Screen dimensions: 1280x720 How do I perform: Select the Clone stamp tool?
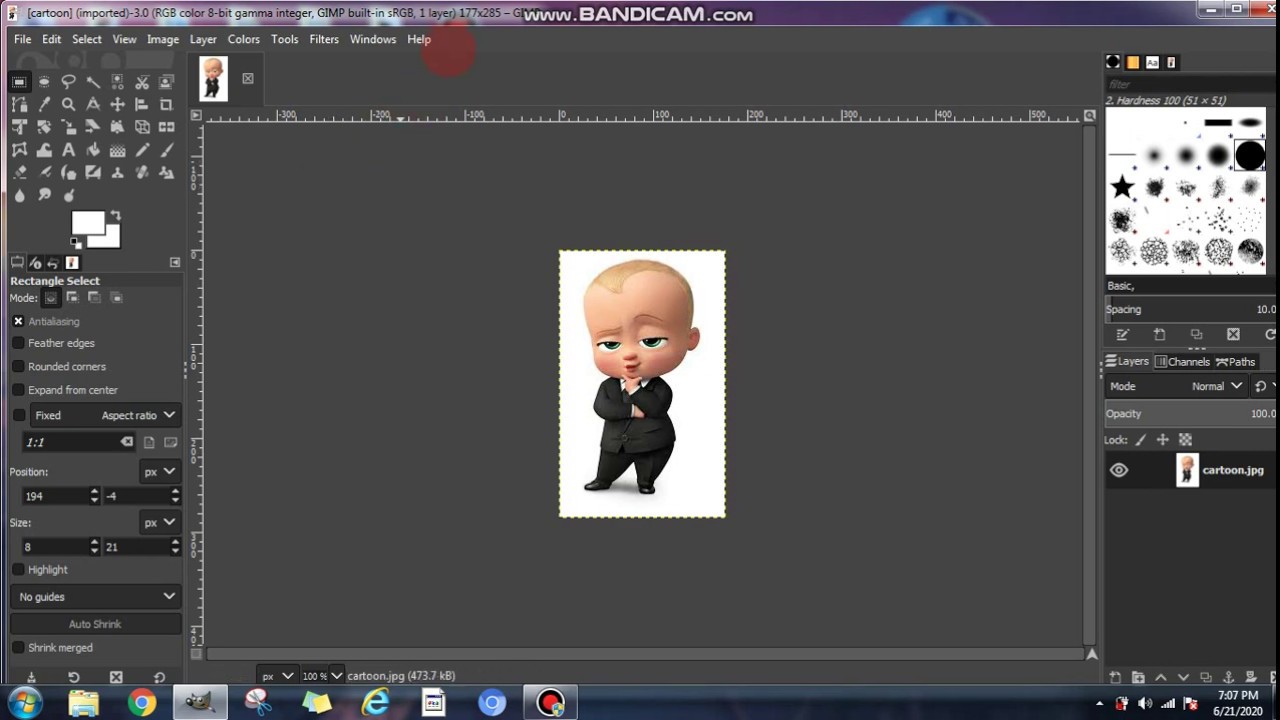[118, 172]
